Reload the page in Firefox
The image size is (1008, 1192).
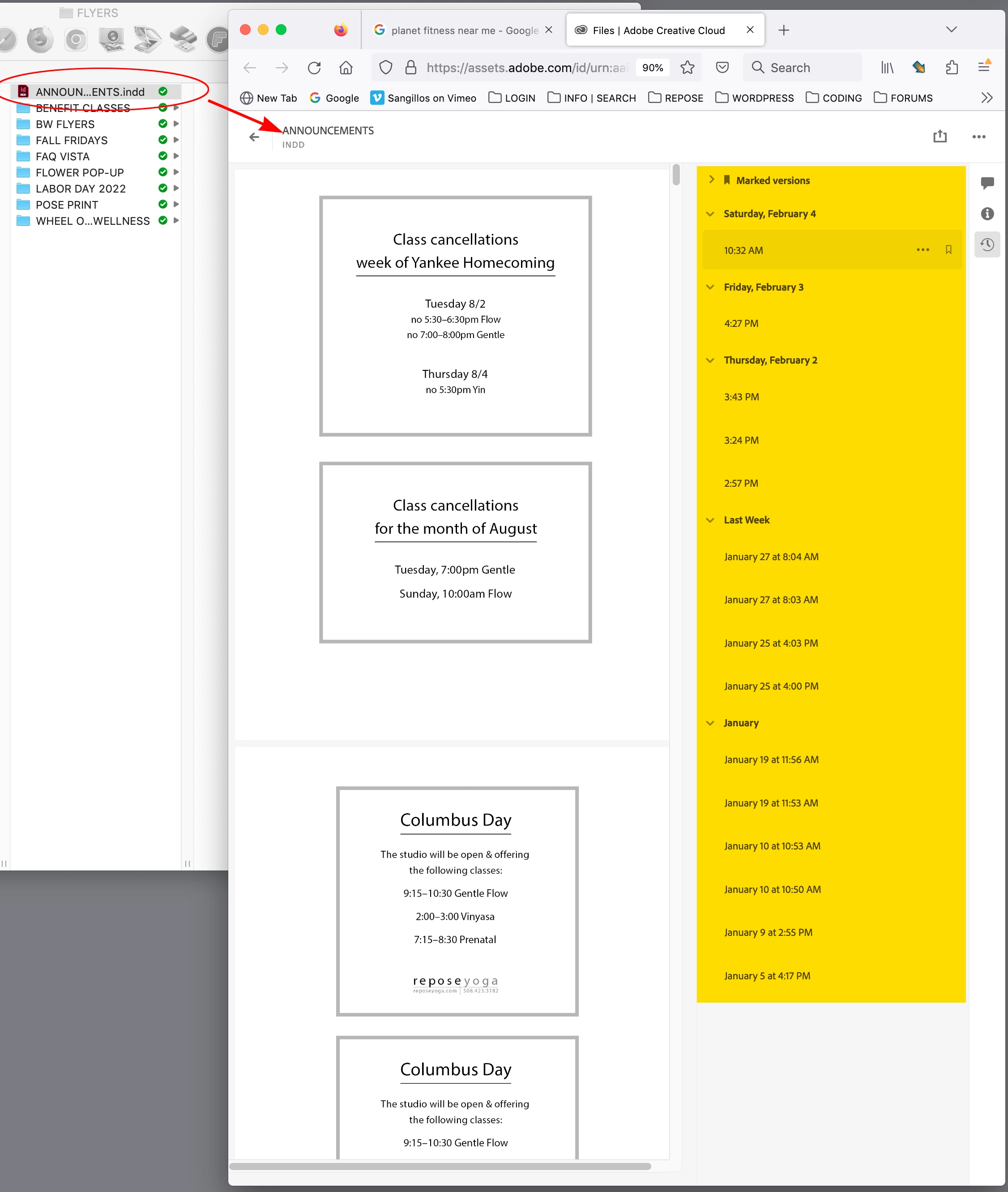(314, 68)
